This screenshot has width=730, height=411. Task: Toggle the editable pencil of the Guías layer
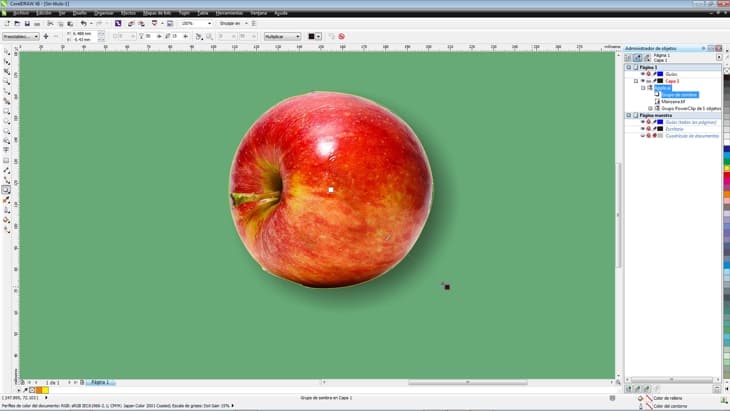(654, 74)
